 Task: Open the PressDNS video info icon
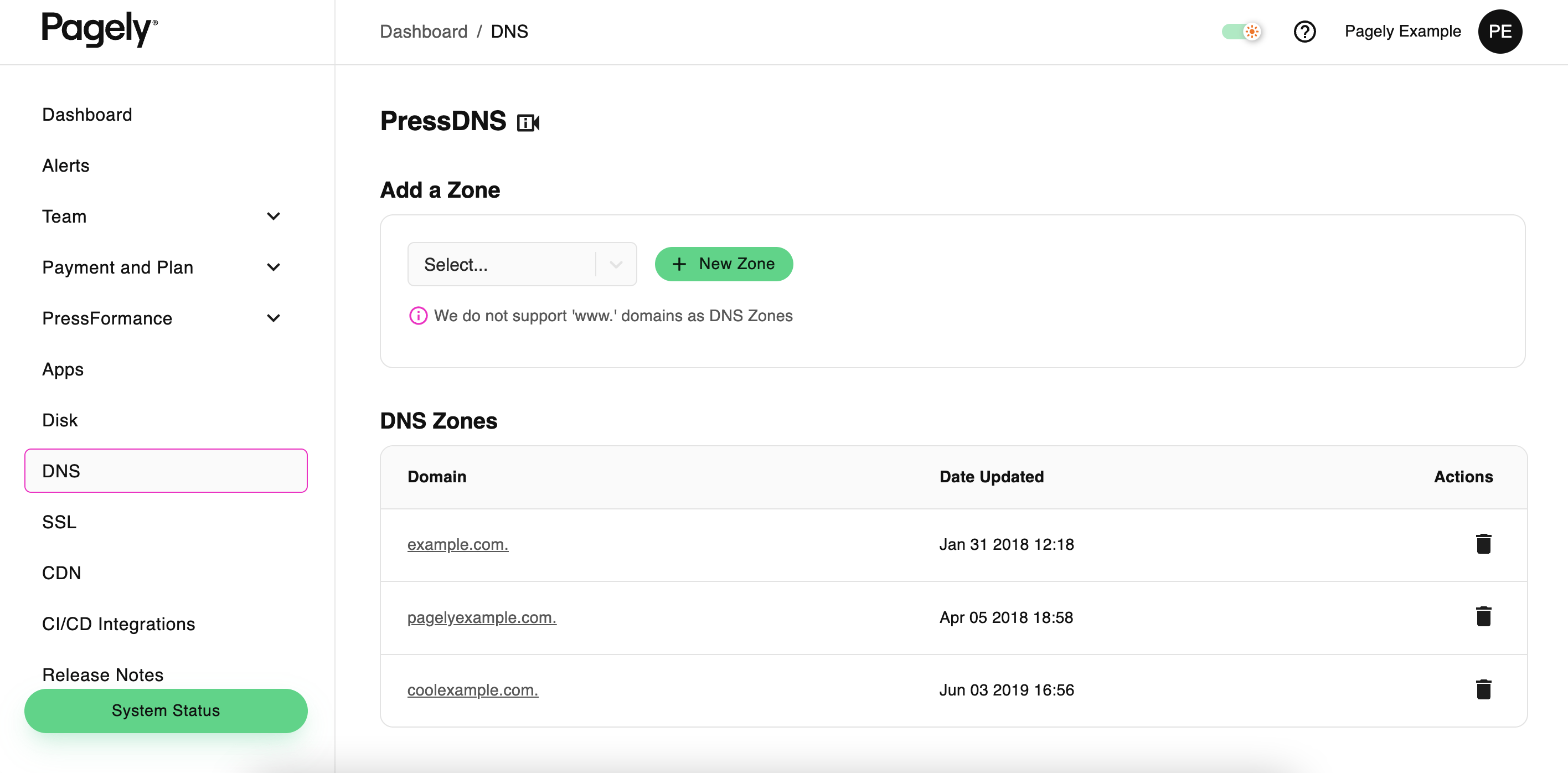[528, 123]
